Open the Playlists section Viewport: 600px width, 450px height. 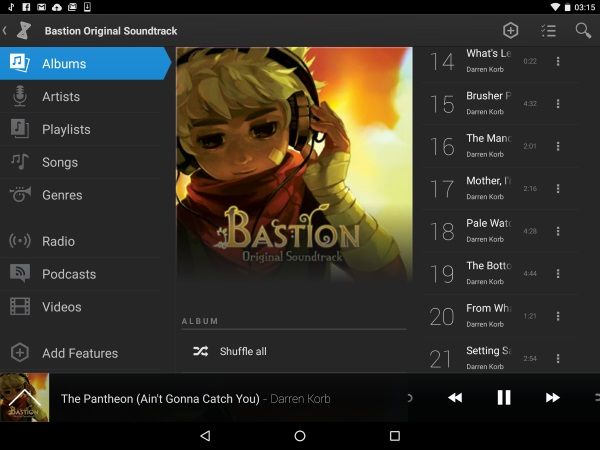80,129
